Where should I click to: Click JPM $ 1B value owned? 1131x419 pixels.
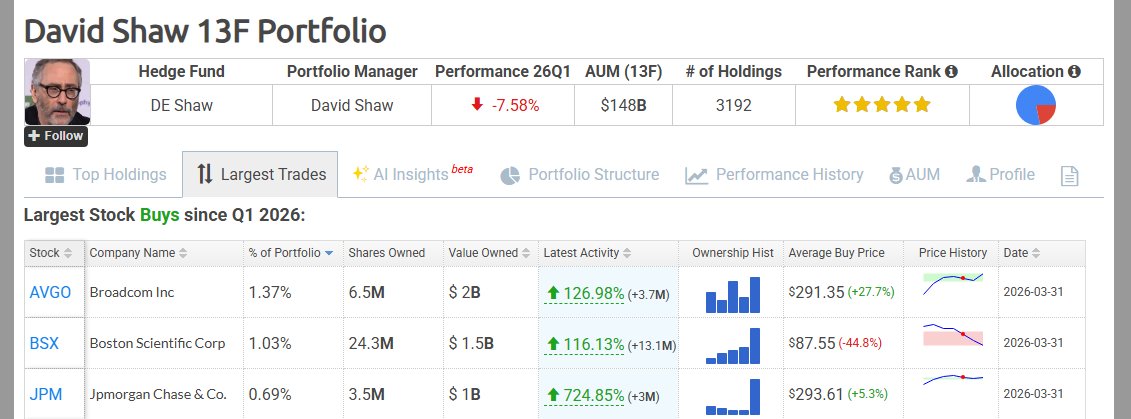465,394
